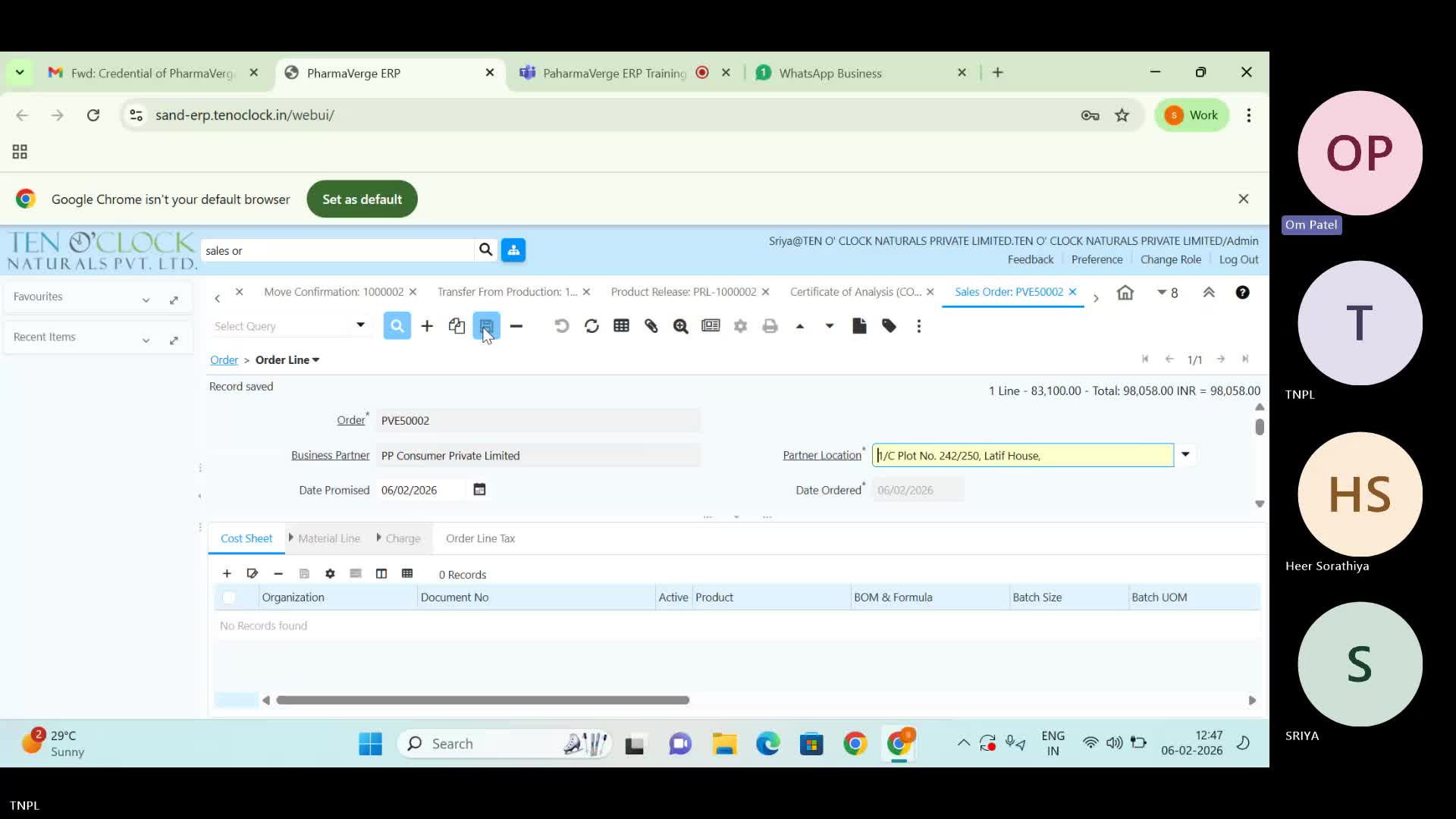1456x819 pixels.
Task: Open grid view using the table icon
Action: (621, 326)
